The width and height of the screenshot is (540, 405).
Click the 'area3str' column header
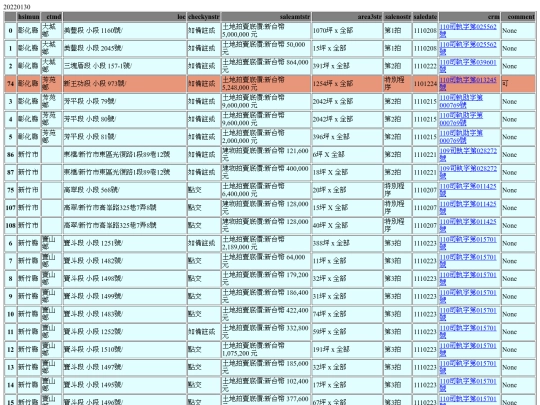point(347,17)
